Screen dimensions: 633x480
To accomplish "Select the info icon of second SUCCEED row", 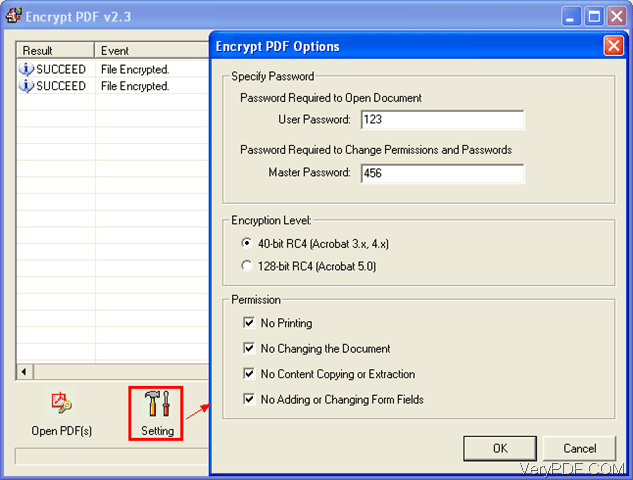I will [x=26, y=86].
